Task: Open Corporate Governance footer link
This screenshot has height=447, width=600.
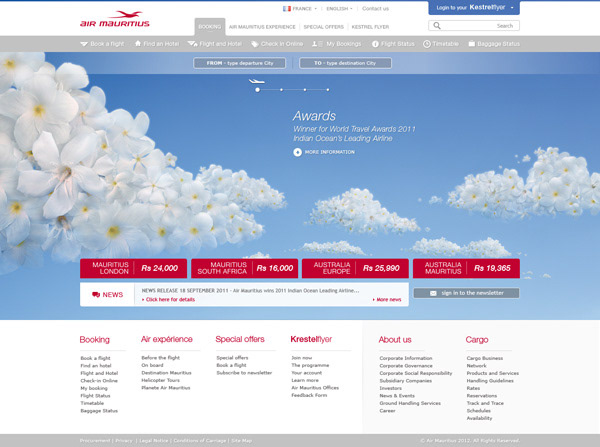Action: pos(406,366)
